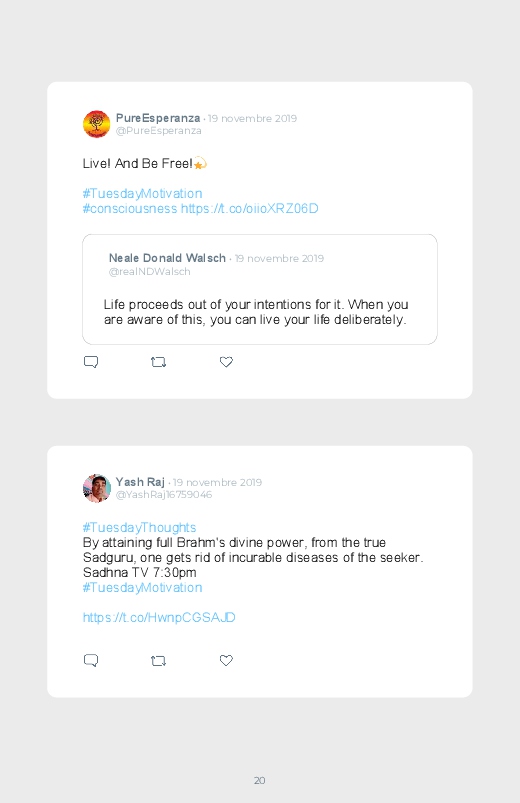The height and width of the screenshot is (803, 520).
Task: Click the reply icon on Yash Raj's tweet
Action: 91,661
